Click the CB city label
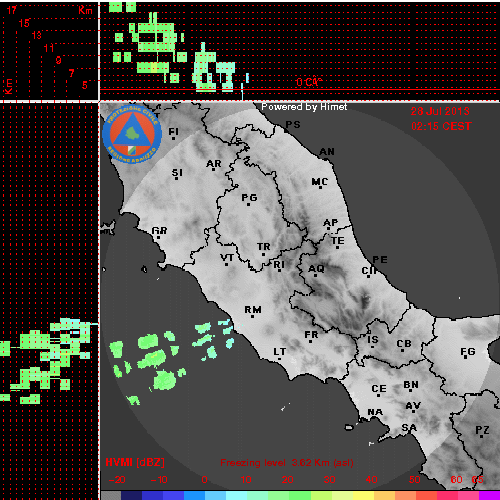Viewport: 500px width, 500px height. pyautogui.click(x=404, y=344)
